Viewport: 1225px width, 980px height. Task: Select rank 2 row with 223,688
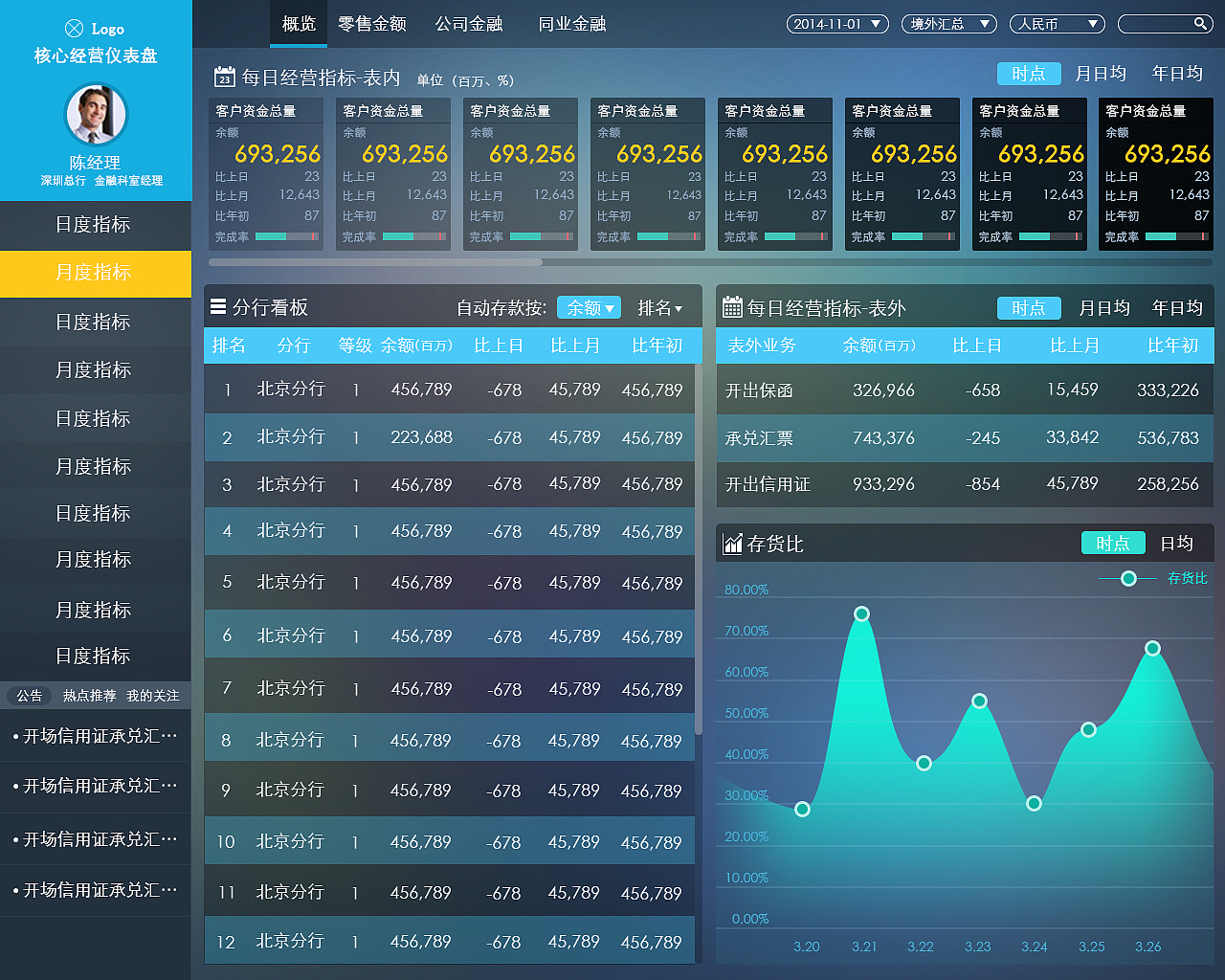coord(449,437)
